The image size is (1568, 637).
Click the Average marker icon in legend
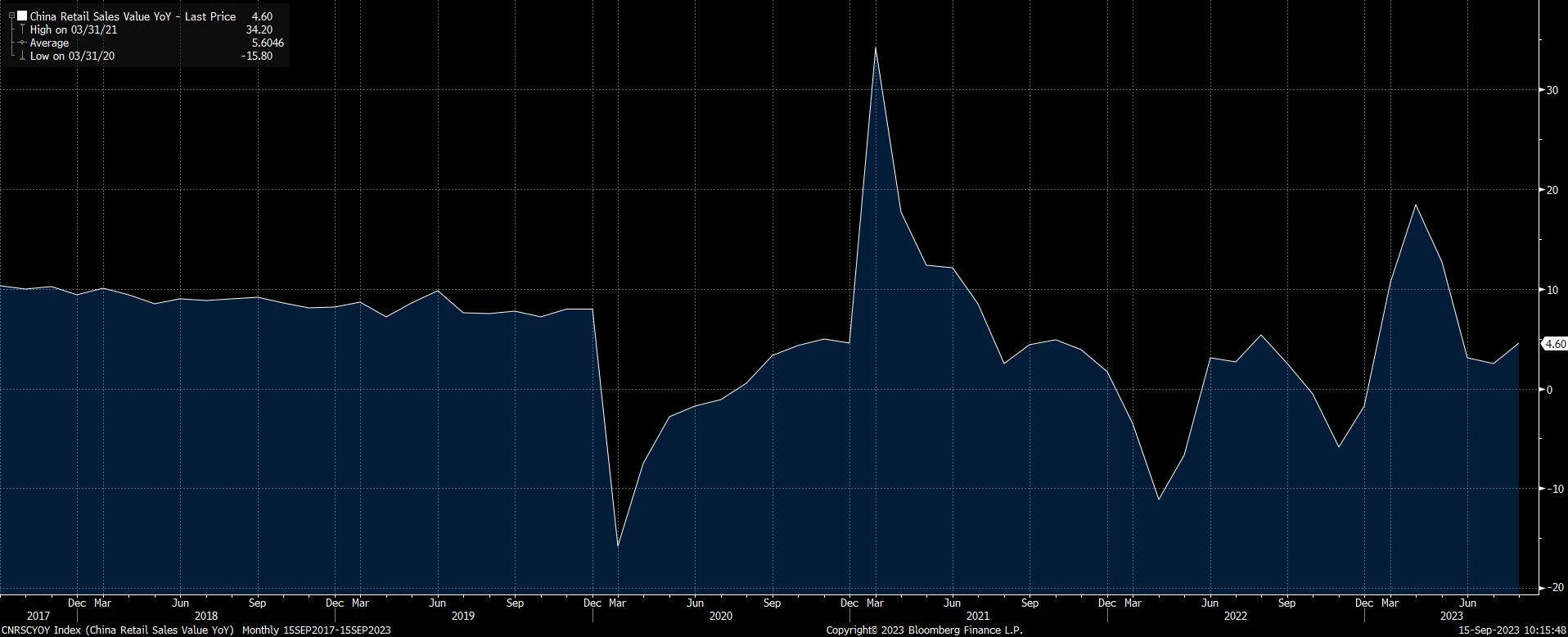[x=22, y=43]
